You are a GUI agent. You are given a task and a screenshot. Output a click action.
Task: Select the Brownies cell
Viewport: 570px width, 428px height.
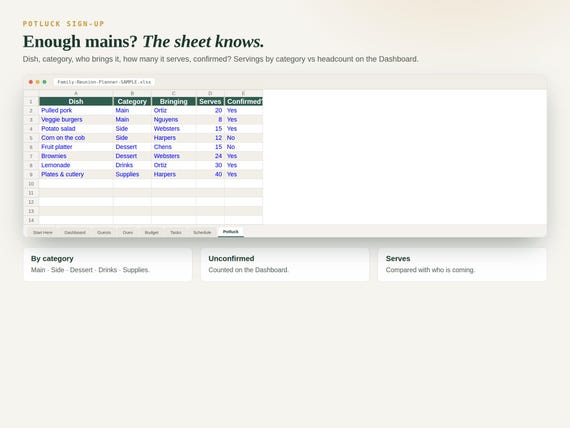[x=76, y=156]
